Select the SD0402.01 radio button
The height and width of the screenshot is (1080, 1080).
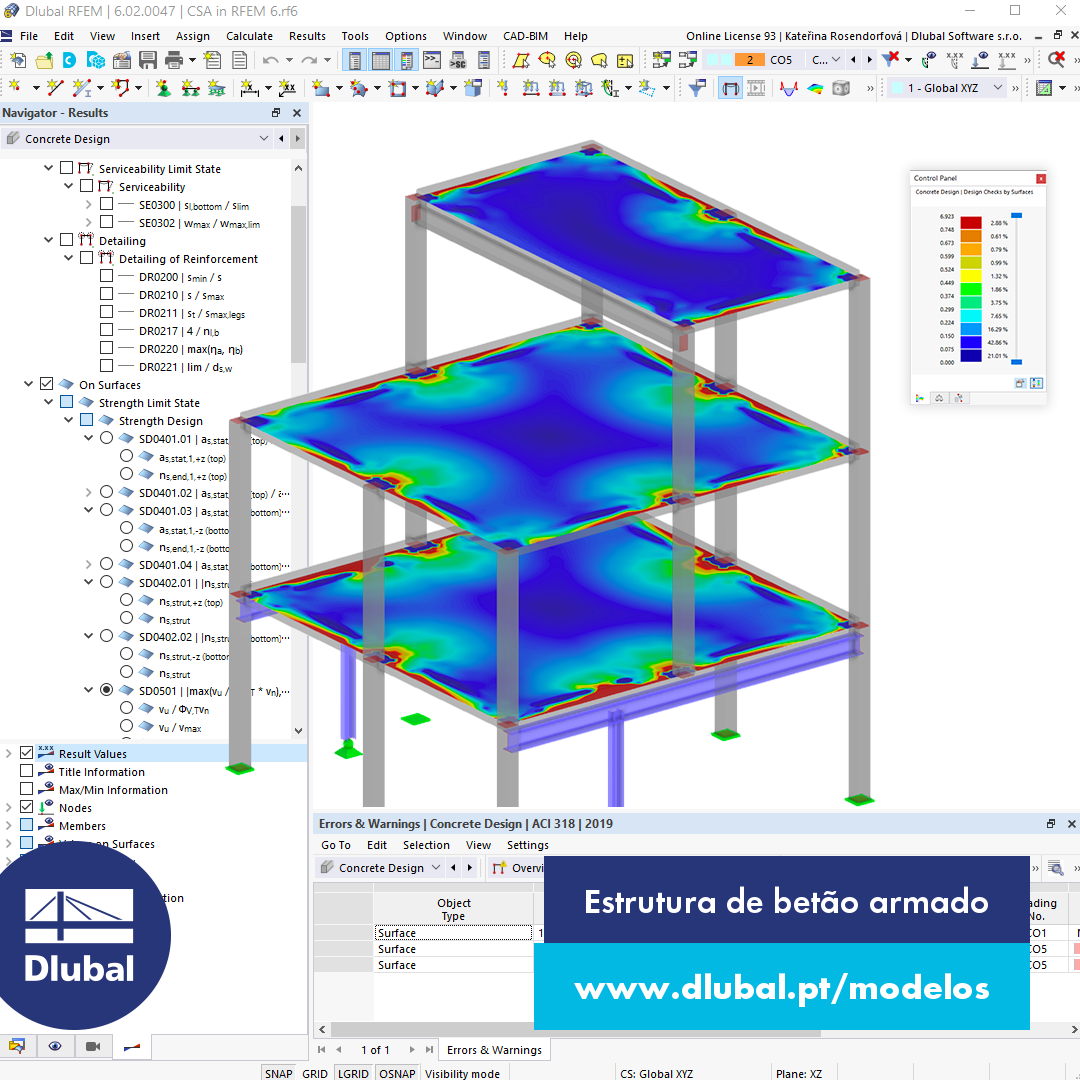pos(106,582)
